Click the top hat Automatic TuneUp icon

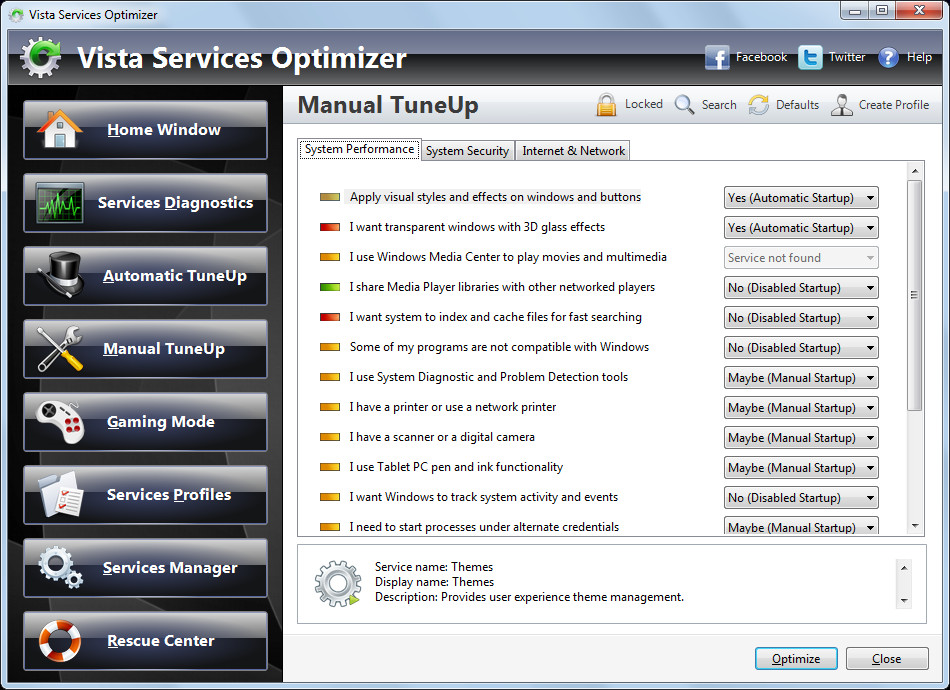[x=61, y=275]
